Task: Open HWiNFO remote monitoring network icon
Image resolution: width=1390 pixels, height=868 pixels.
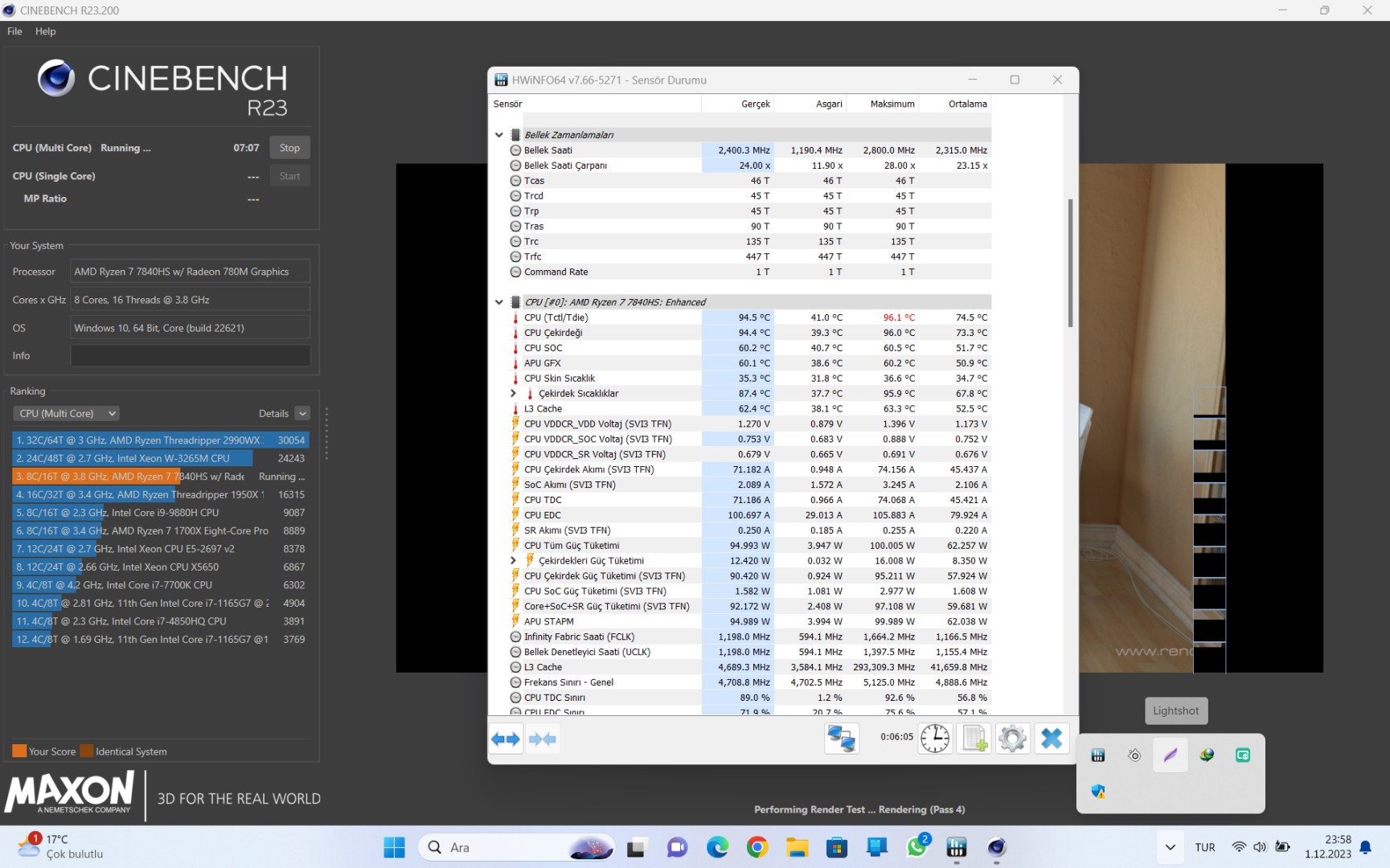Action: click(842, 738)
